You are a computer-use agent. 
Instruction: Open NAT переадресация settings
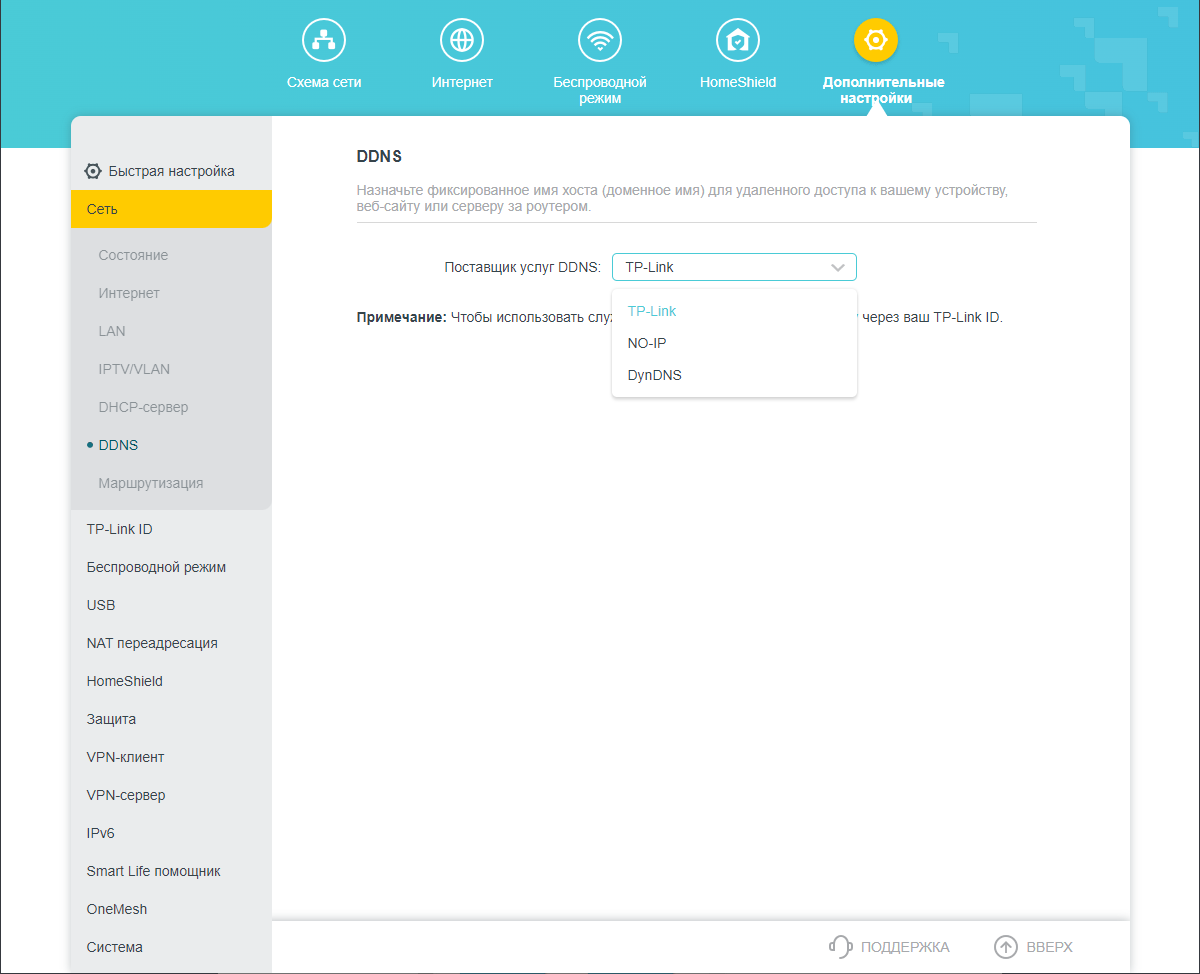point(152,643)
